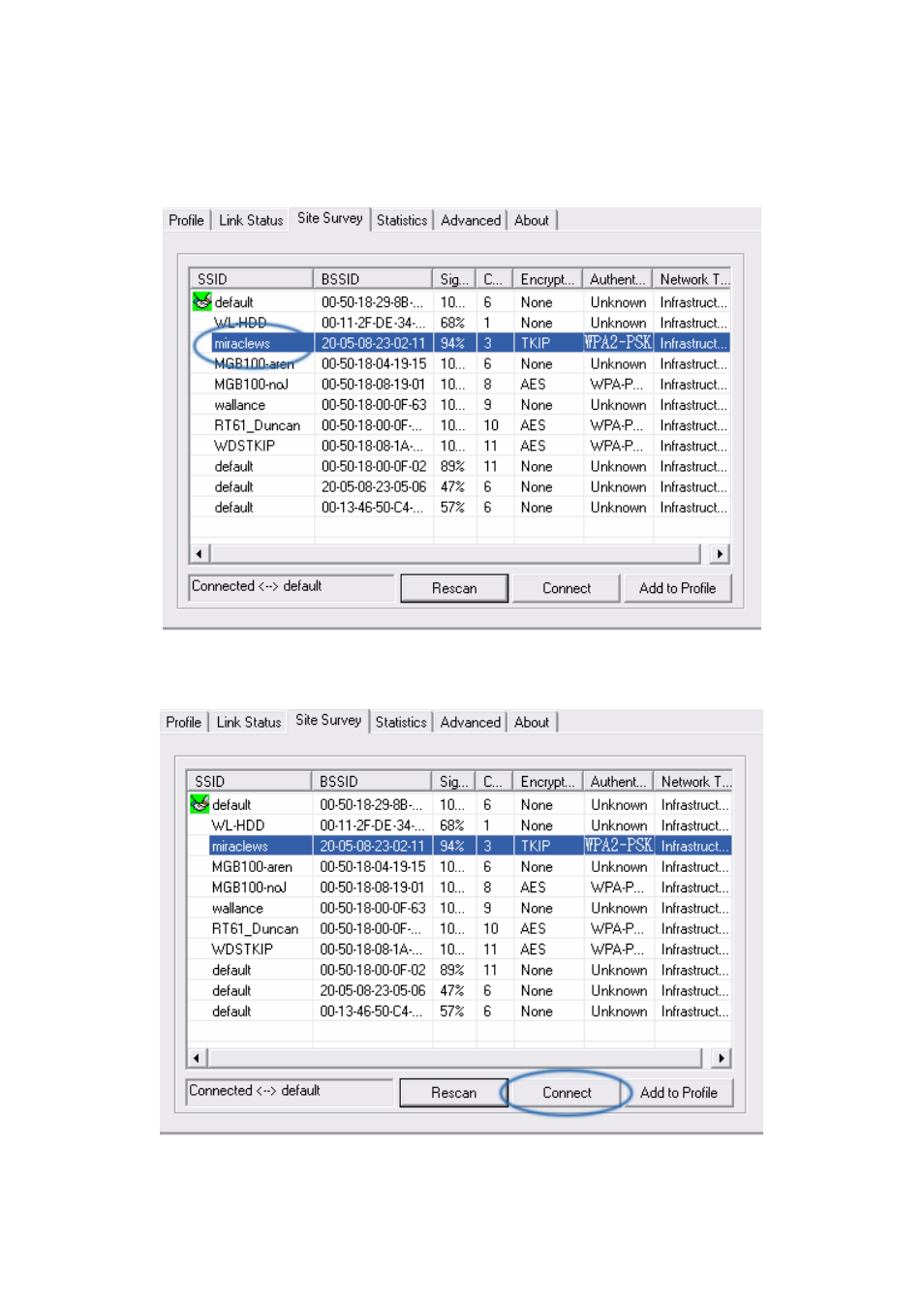Sort by BSSID column header in lower window
This screenshot has height=1308, width=924.
[x=372, y=781]
